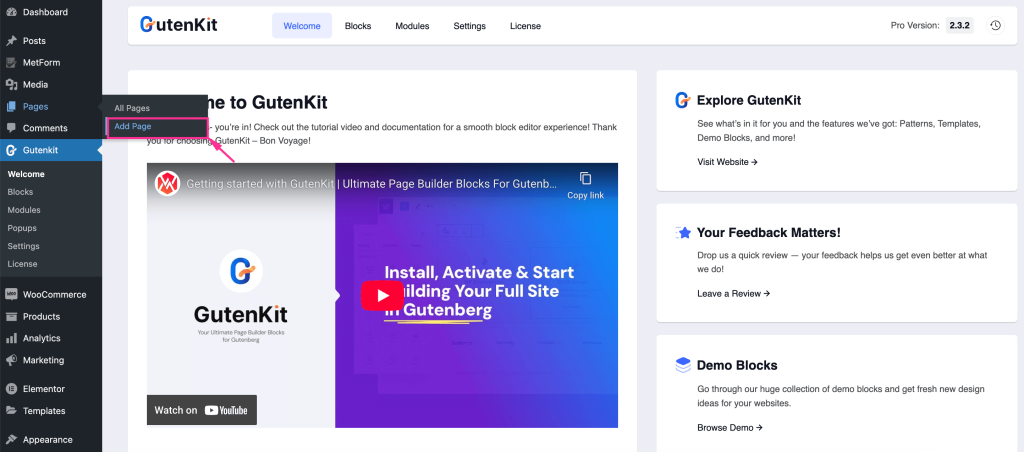Click the Browse Demo link
This screenshot has height=452, width=1024.
(x=729, y=427)
